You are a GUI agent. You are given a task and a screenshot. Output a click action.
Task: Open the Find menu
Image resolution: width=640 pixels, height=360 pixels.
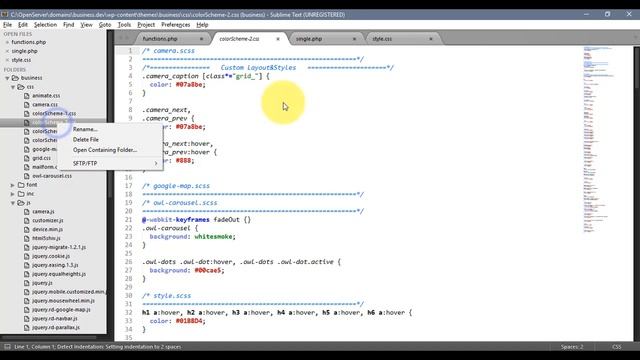[x=69, y=25]
